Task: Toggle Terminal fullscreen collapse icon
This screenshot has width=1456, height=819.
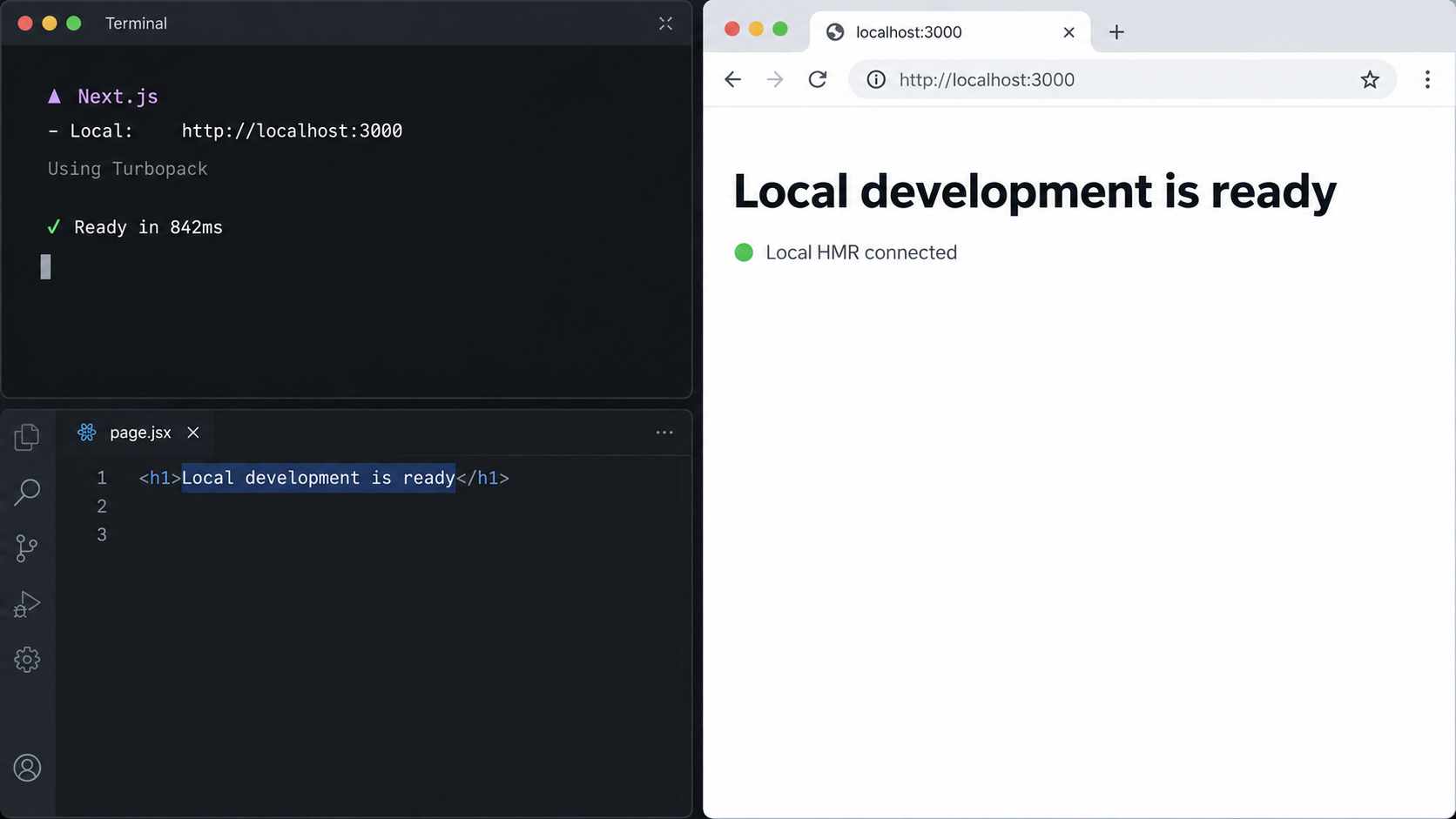Action: [665, 23]
